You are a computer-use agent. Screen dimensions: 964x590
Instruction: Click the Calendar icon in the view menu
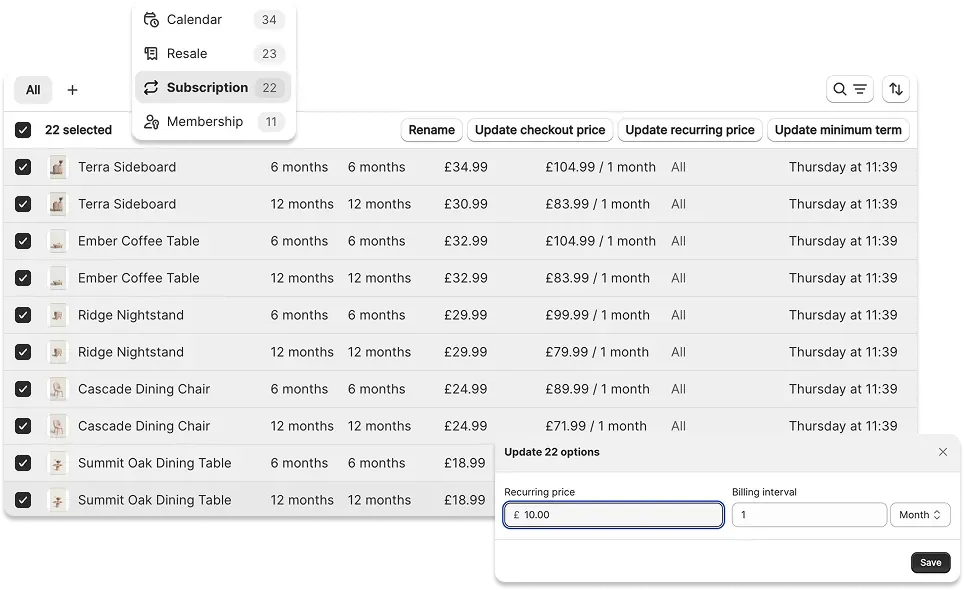pos(151,19)
